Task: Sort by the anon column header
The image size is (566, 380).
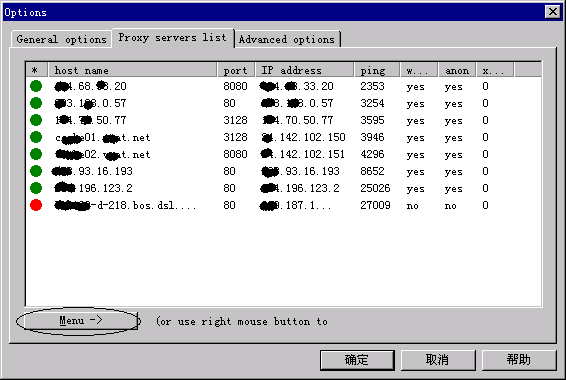Action: [x=457, y=70]
